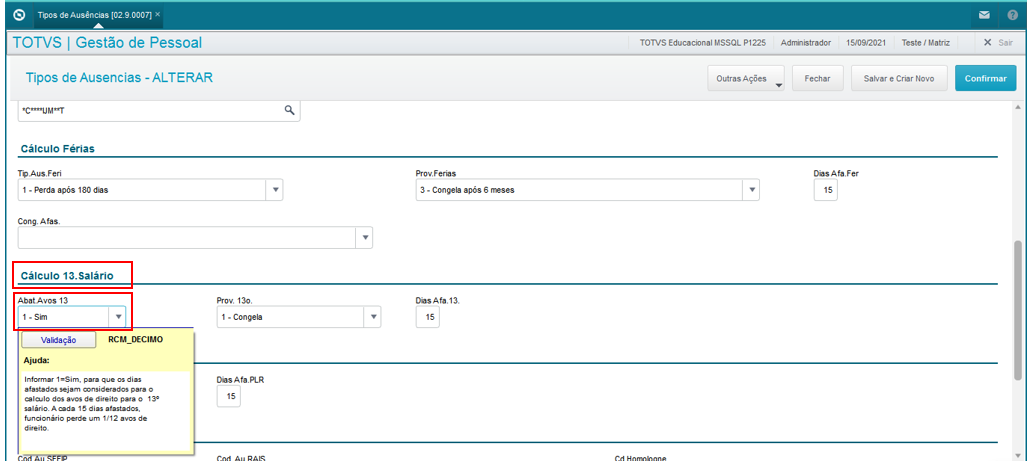1030x461 pixels.
Task: Open the Abat.Avos 13 dropdown
Action: pyautogui.click(x=118, y=317)
